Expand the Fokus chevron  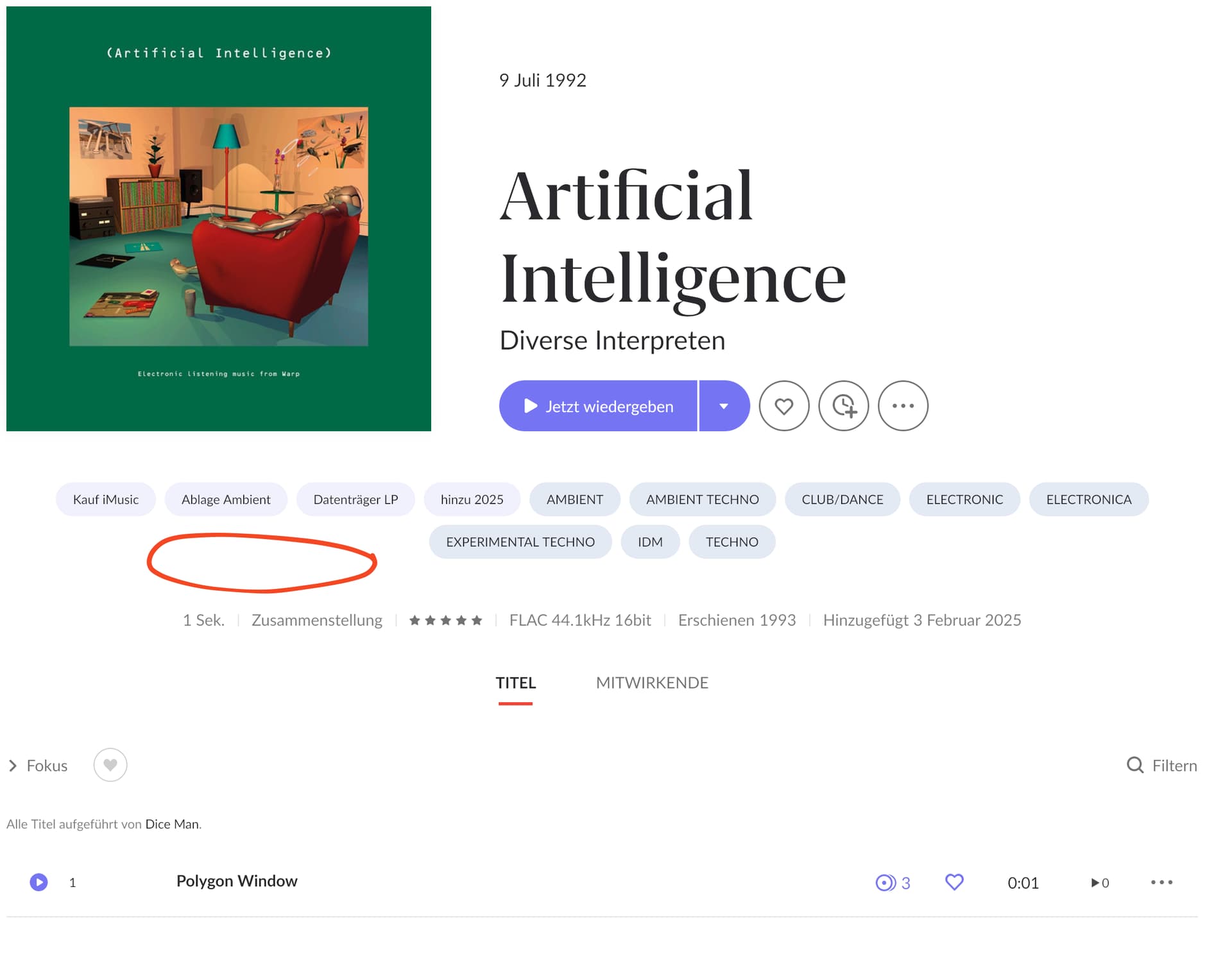click(12, 766)
